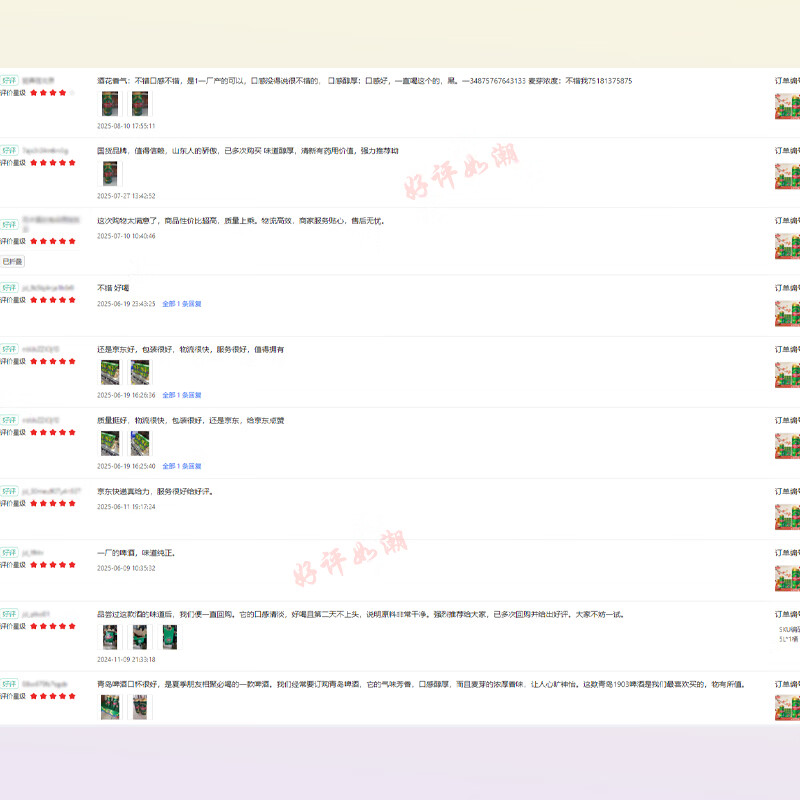Click star rating of the 4-star top review
Viewport: 800px width, 800px height.
click(x=52, y=92)
